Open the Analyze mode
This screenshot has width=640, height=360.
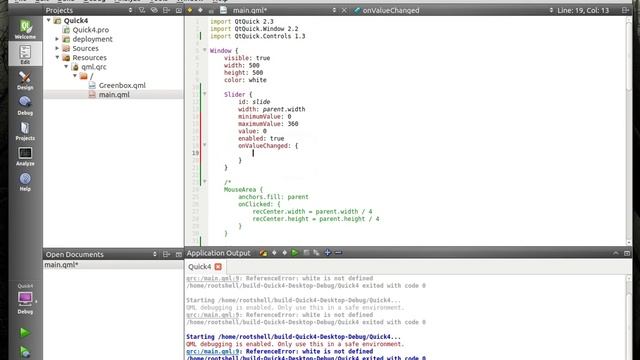pos(25,156)
